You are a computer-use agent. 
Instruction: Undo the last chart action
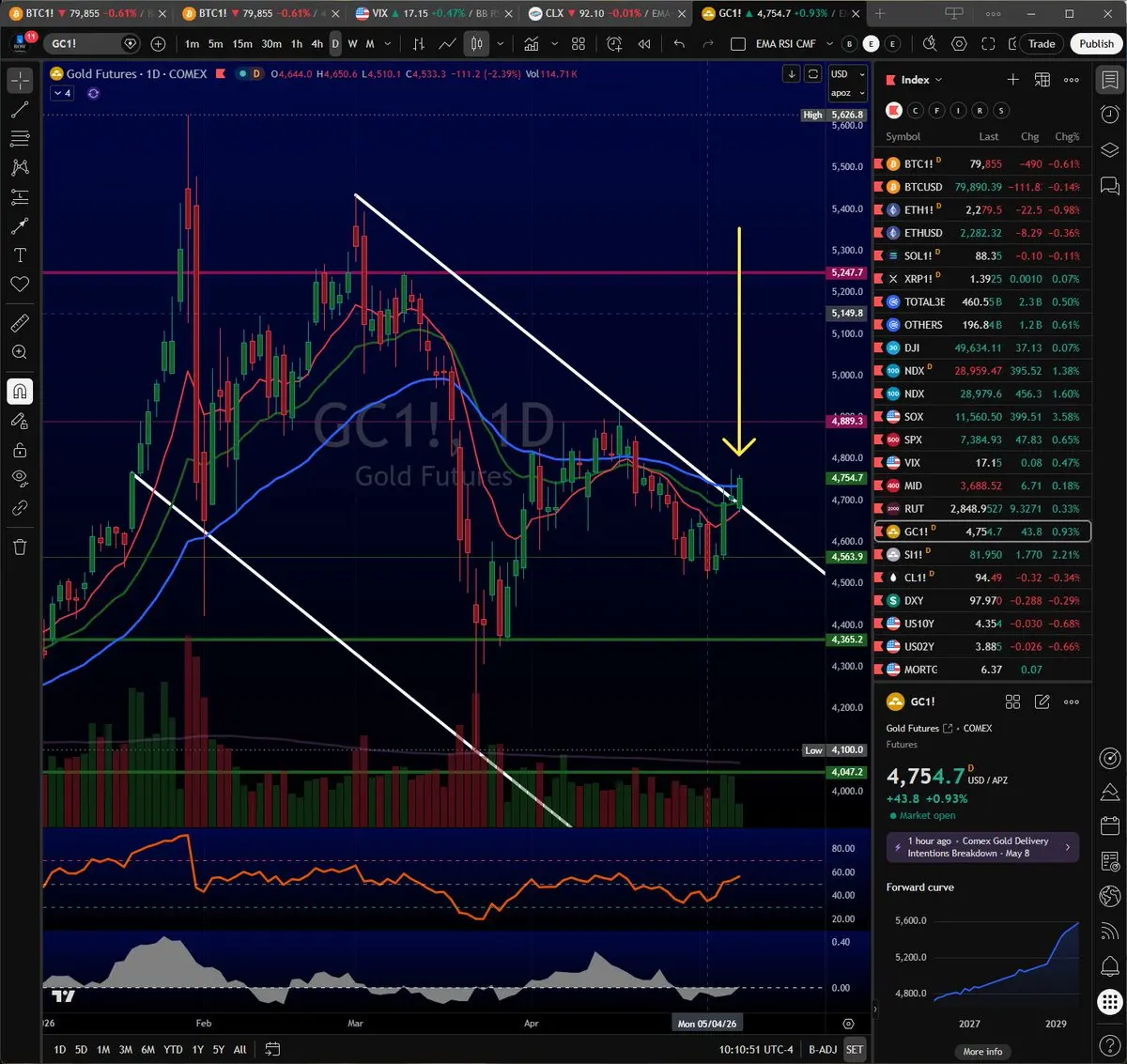(x=679, y=44)
